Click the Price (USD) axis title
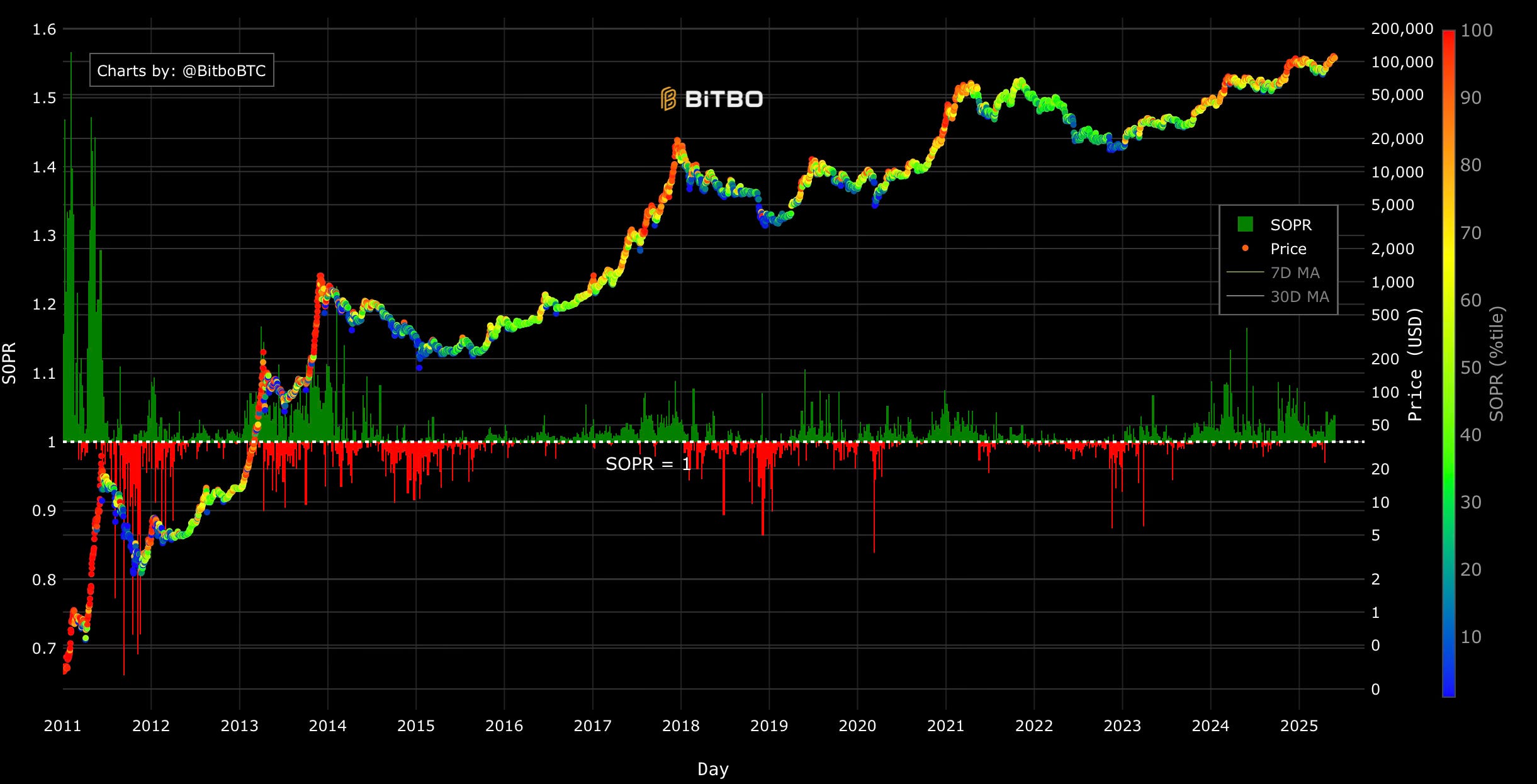Image resolution: width=1537 pixels, height=784 pixels. click(x=1415, y=364)
